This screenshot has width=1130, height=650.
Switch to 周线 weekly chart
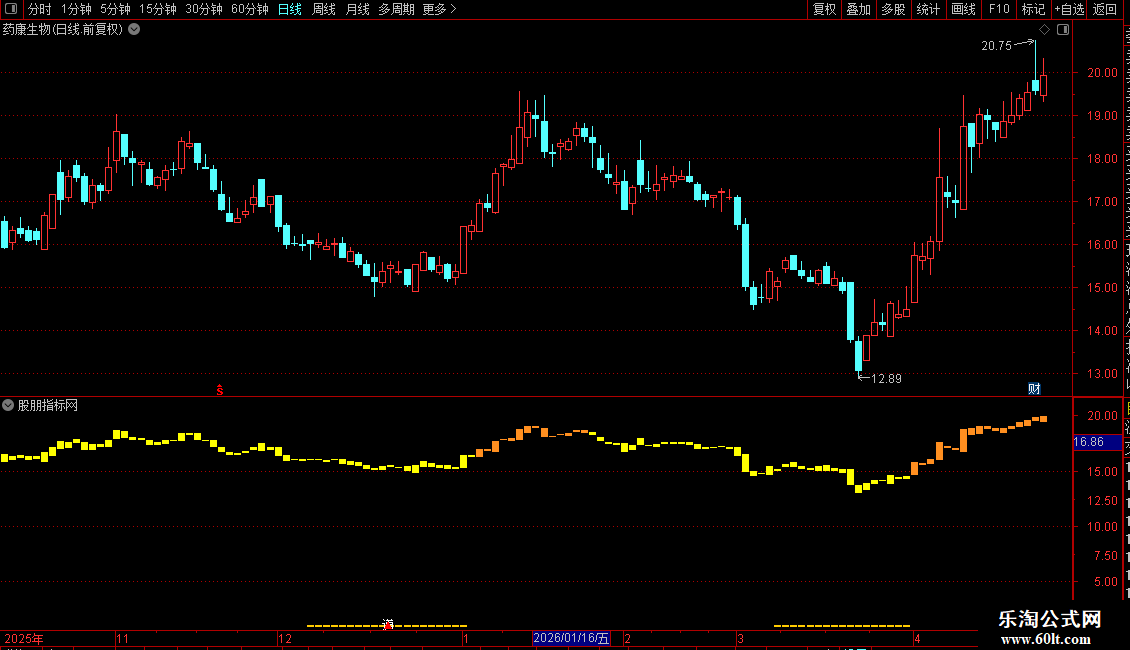pyautogui.click(x=324, y=9)
